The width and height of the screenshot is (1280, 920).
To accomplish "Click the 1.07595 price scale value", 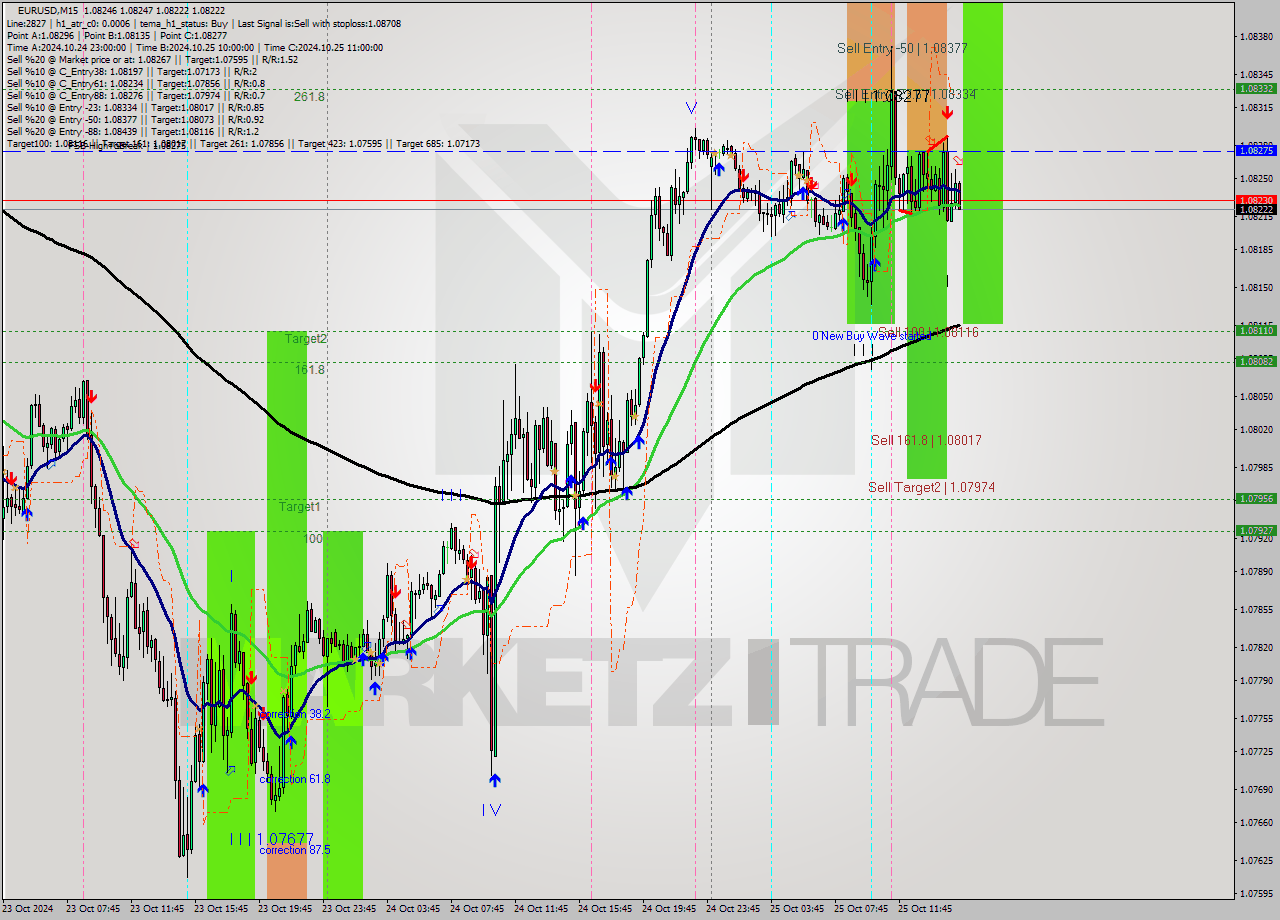I will [x=1256, y=893].
